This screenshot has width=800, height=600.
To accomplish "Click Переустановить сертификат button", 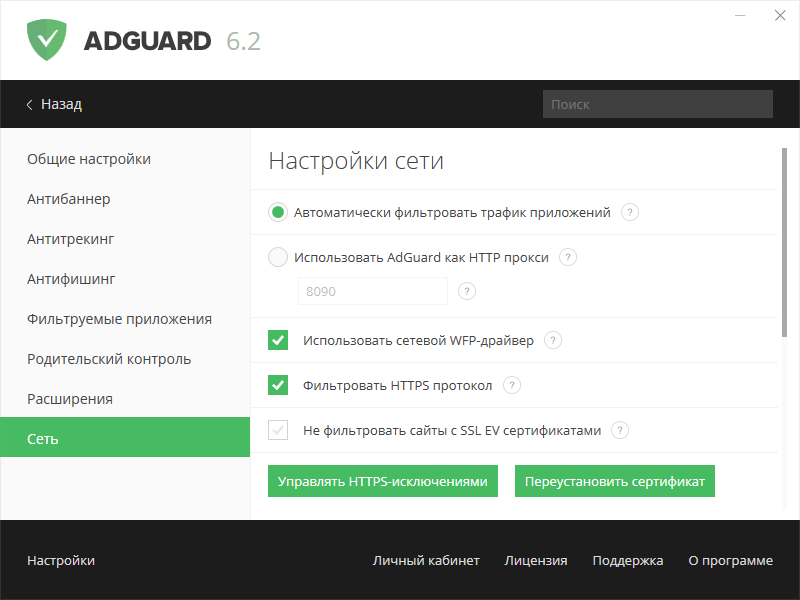I will 615,481.
